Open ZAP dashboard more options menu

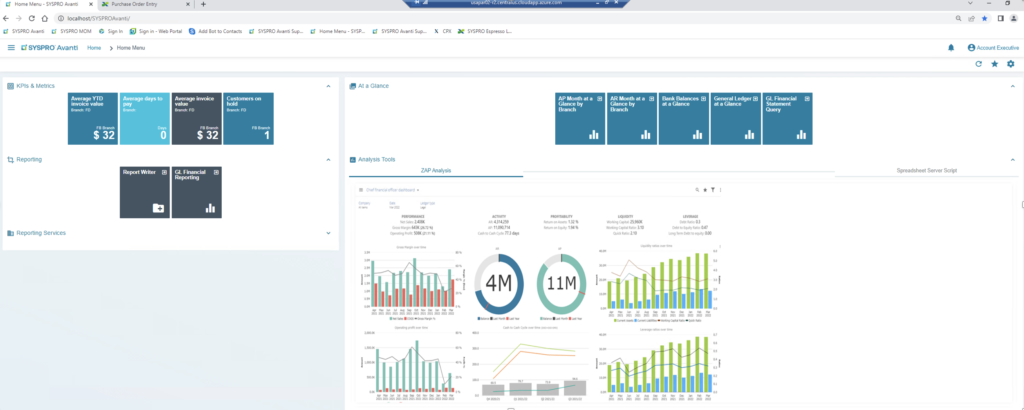pos(720,190)
